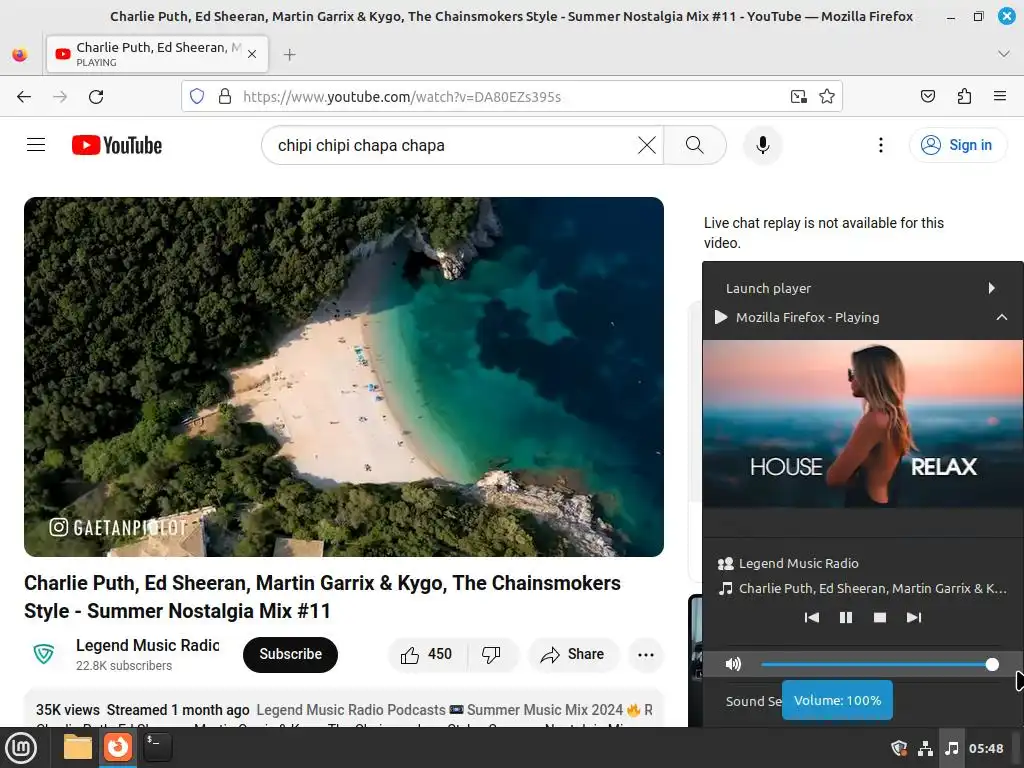Click the HOUSE RELAX album art thumbnail
This screenshot has width=1024, height=768.
863,423
